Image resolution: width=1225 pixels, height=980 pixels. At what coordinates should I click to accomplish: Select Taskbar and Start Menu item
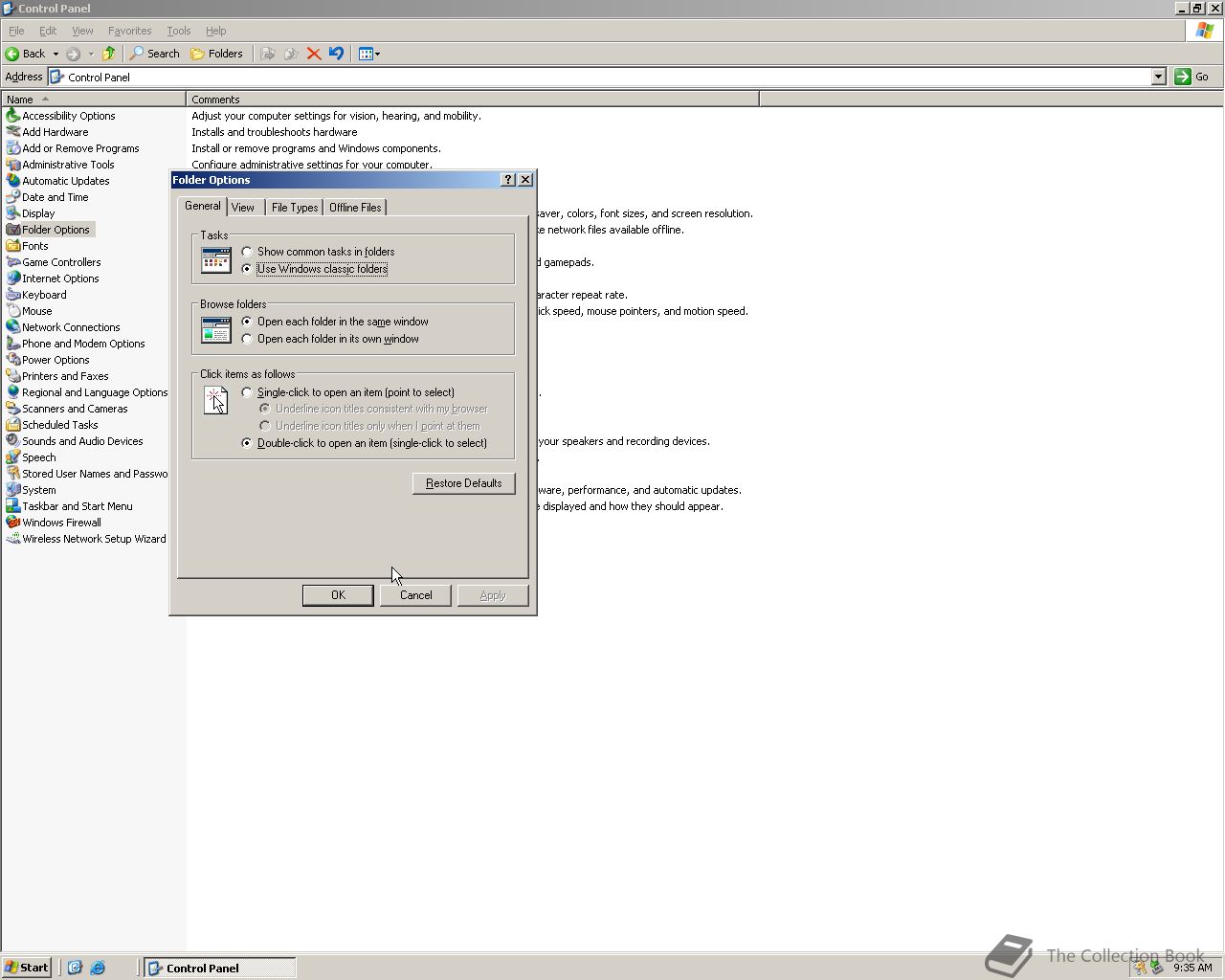70,506
